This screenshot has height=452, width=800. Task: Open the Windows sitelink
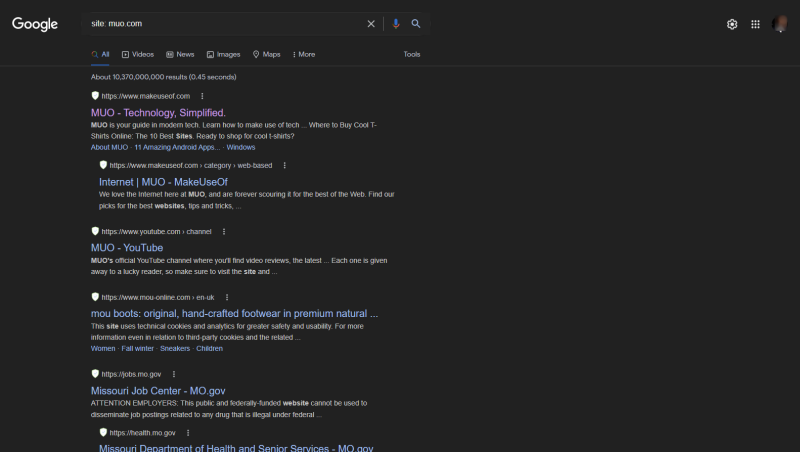pyautogui.click(x=241, y=147)
